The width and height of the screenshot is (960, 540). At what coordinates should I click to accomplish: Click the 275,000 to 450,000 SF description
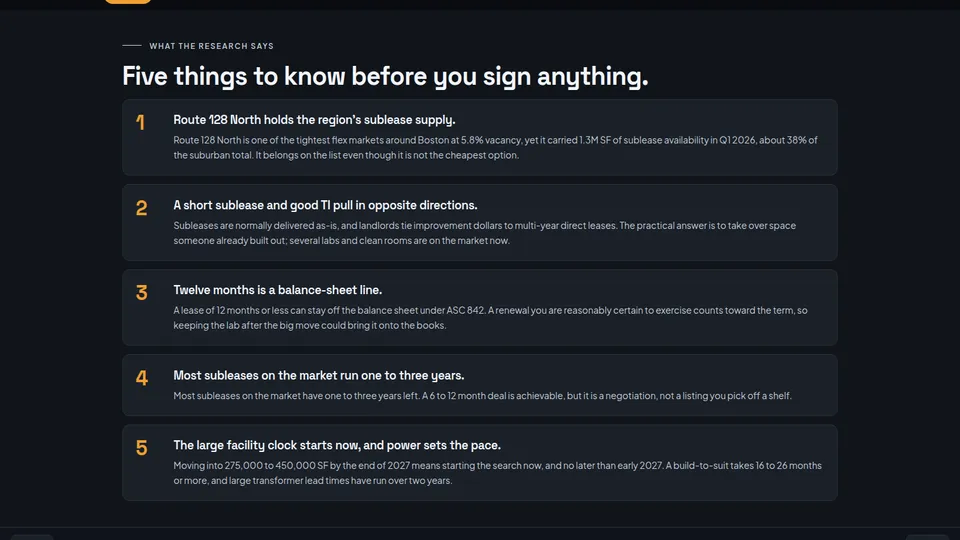point(497,473)
